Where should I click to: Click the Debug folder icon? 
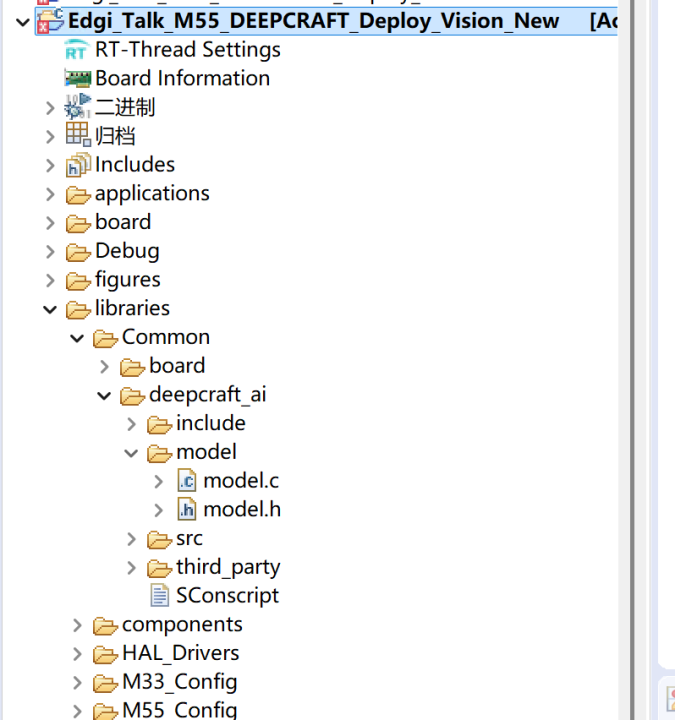(78, 252)
